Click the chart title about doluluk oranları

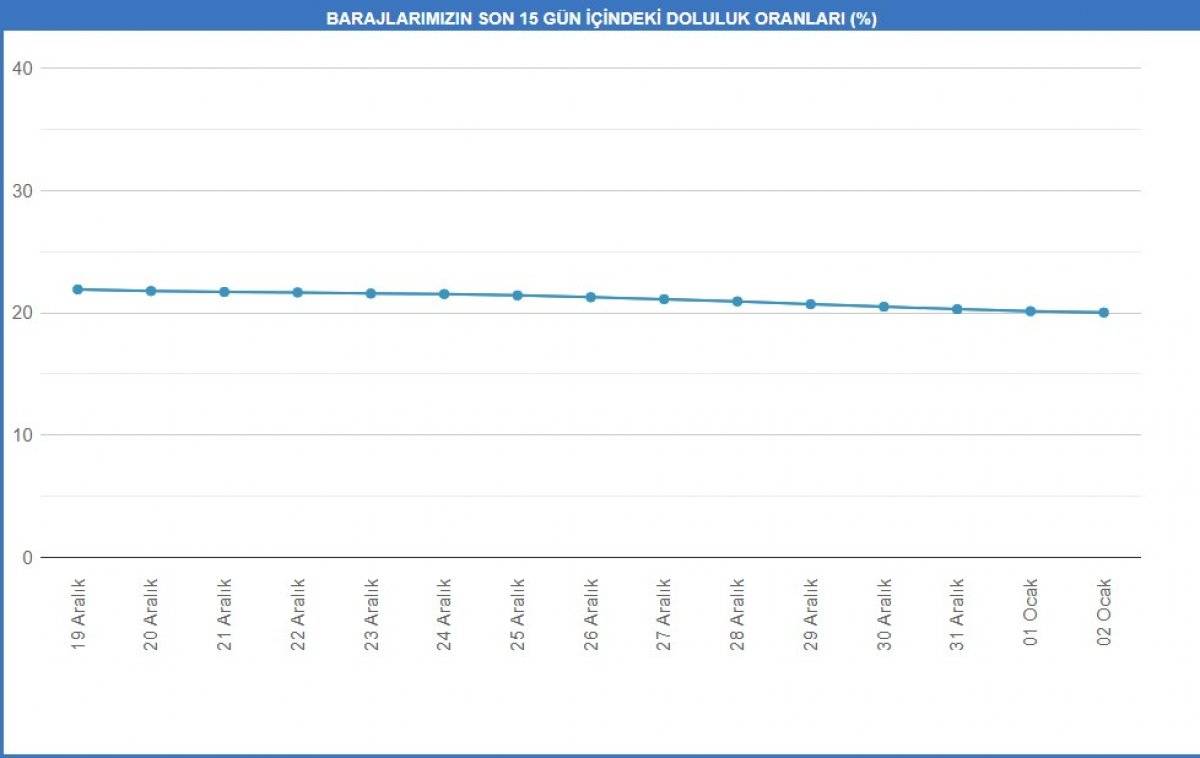click(x=601, y=19)
